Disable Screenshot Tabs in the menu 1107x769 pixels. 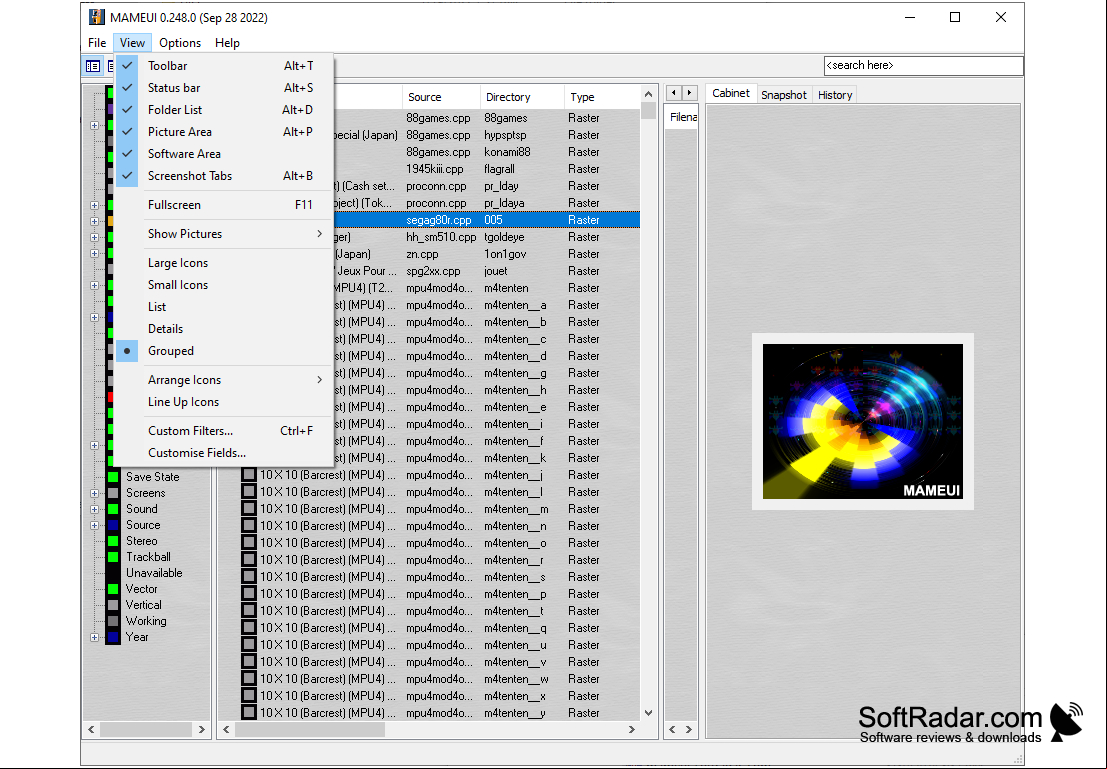point(224,175)
